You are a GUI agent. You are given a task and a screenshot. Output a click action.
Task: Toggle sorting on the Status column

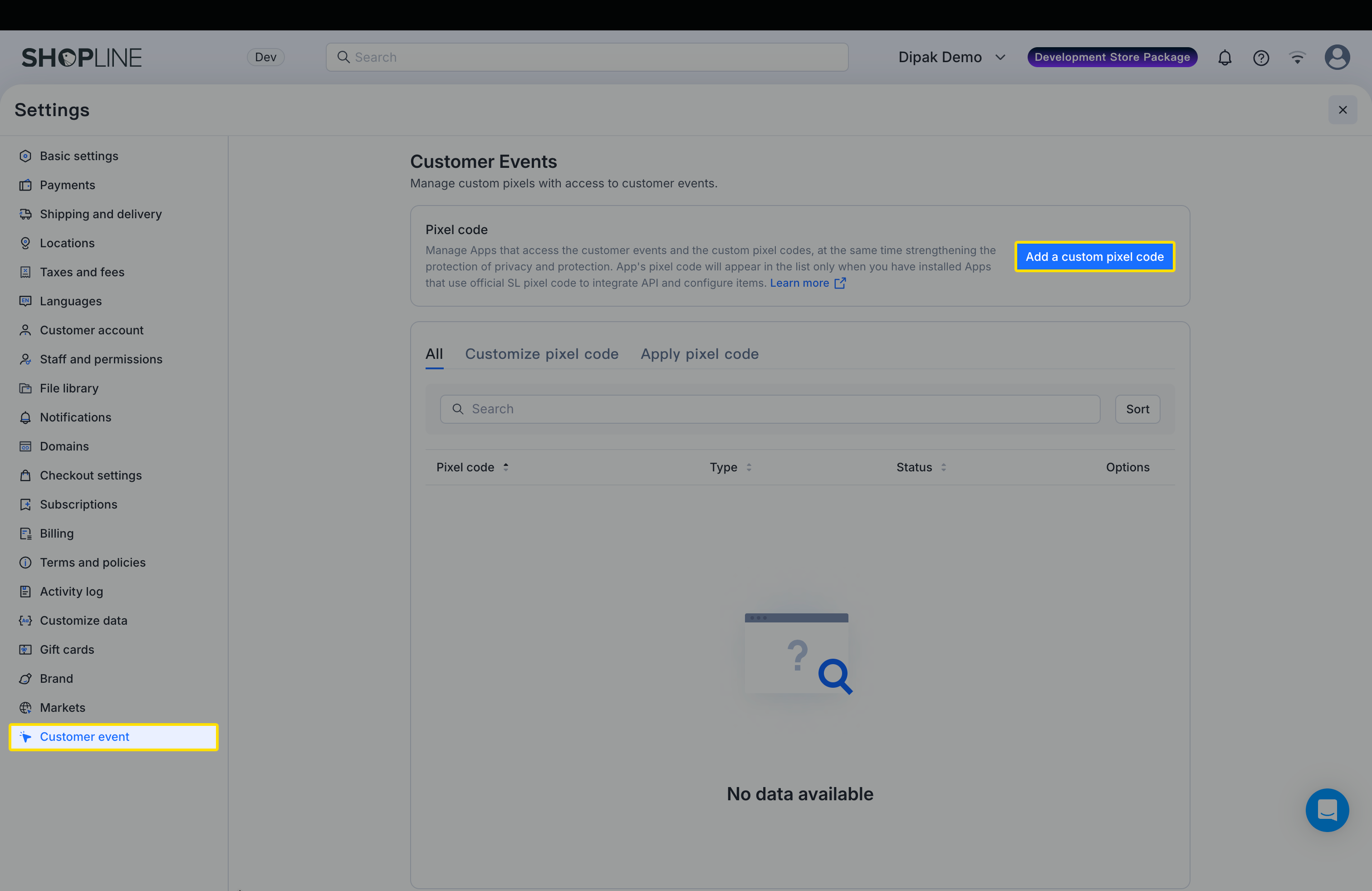(944, 467)
